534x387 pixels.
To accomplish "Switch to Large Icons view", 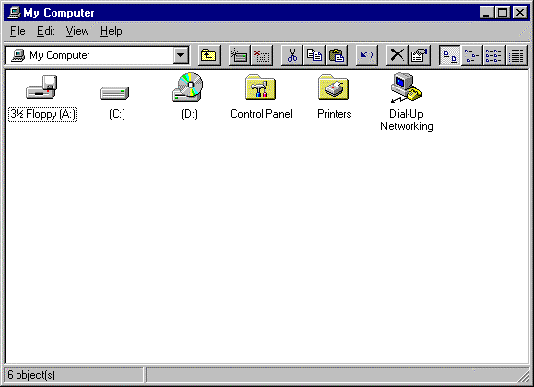I will (450, 55).
